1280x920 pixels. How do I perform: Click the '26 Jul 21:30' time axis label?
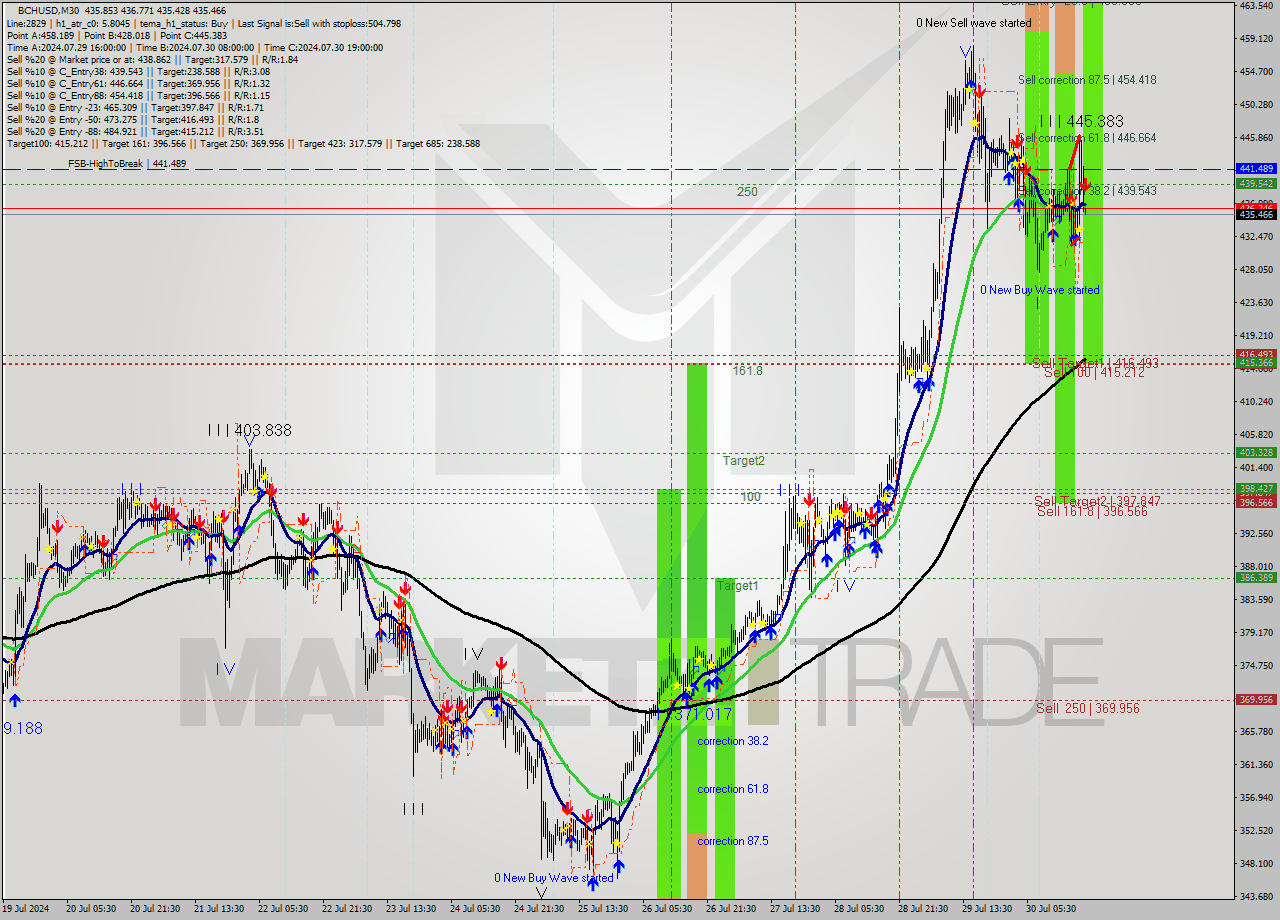point(731,909)
